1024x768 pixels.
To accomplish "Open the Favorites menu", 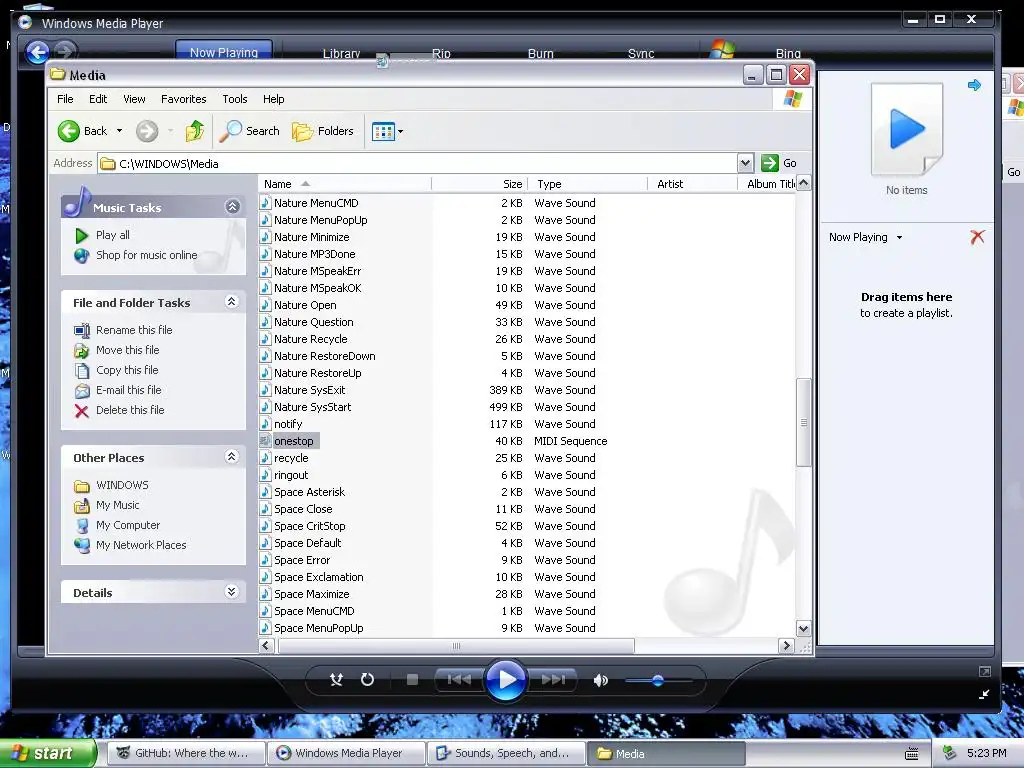I will 184,99.
